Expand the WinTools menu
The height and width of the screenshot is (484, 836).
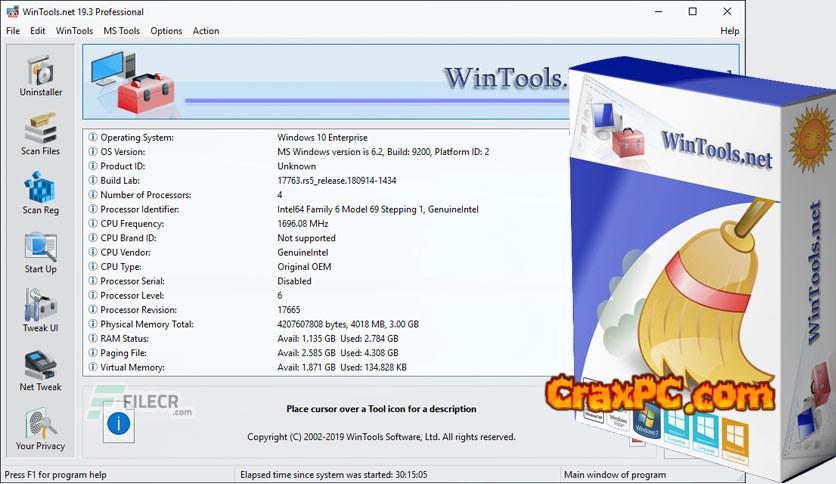[x=75, y=31]
